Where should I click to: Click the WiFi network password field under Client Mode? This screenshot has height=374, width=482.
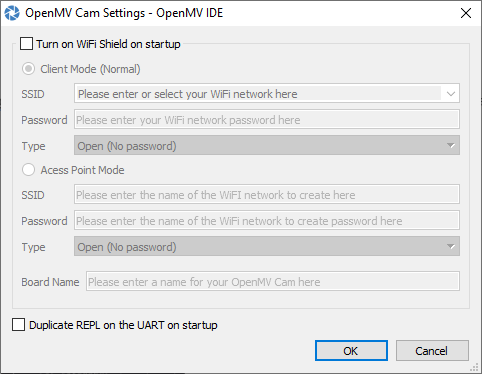tap(267, 120)
